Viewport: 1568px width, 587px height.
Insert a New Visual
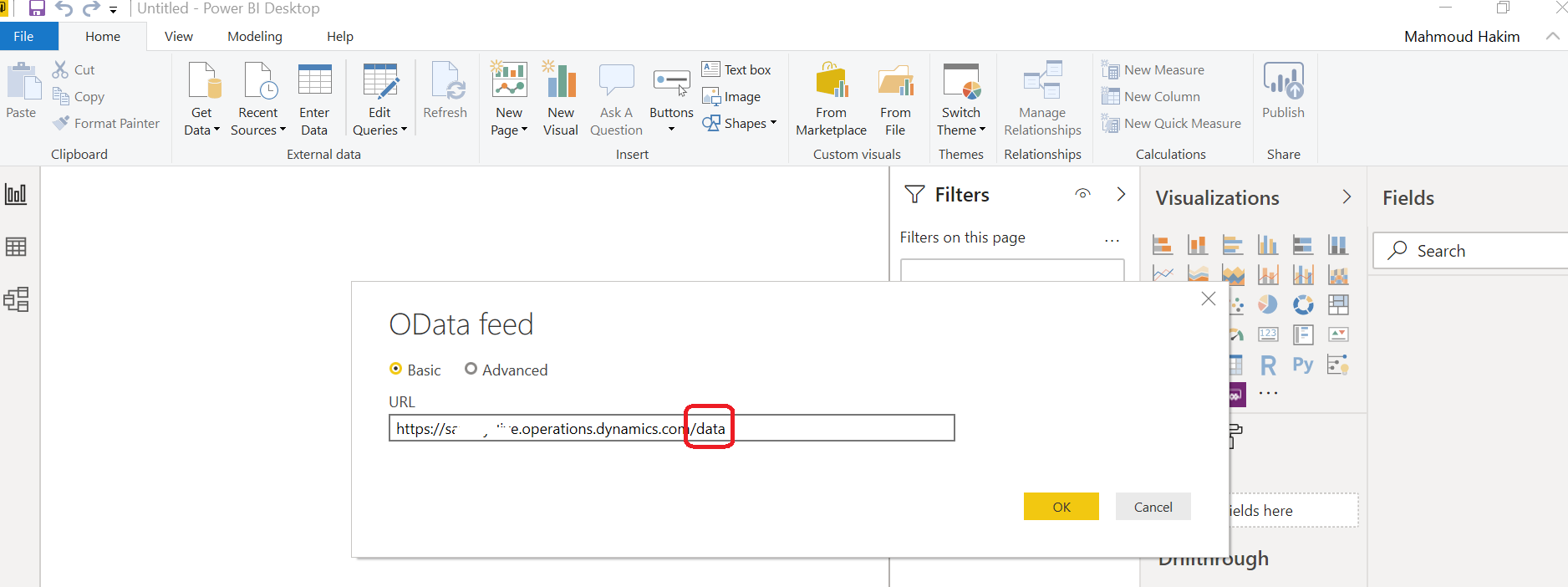tap(561, 99)
